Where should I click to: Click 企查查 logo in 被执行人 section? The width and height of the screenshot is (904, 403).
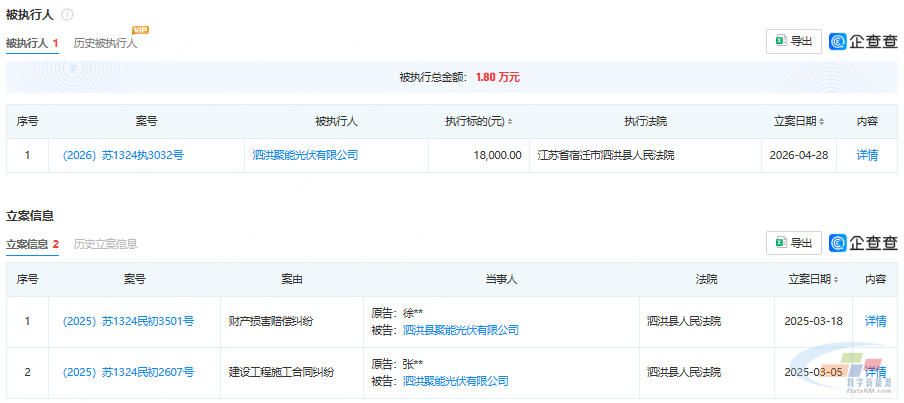[x=863, y=42]
